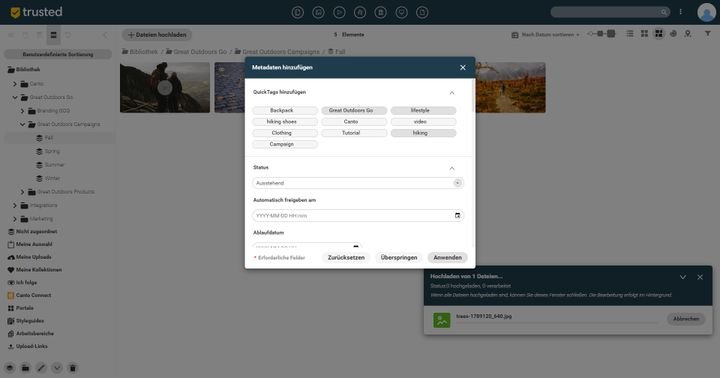Open the presentation file-type filter in header
720x378 pixels.
401,12
